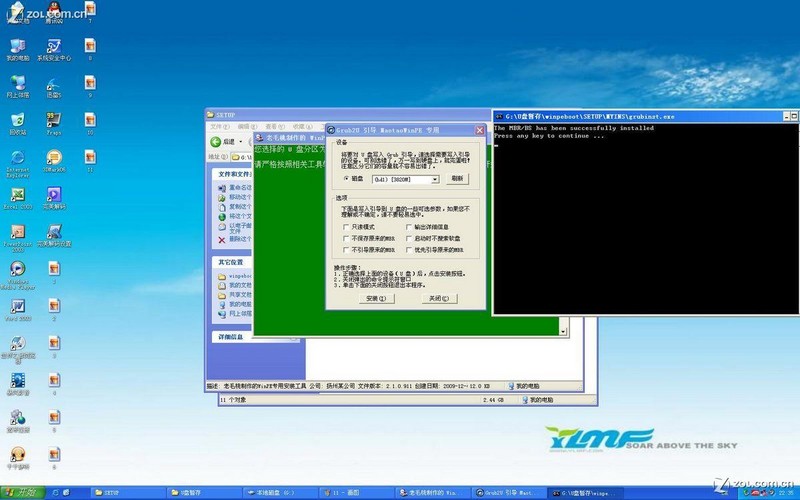Click the green Back arrow in the SETUP window
The width and height of the screenshot is (800, 500).
point(216,142)
